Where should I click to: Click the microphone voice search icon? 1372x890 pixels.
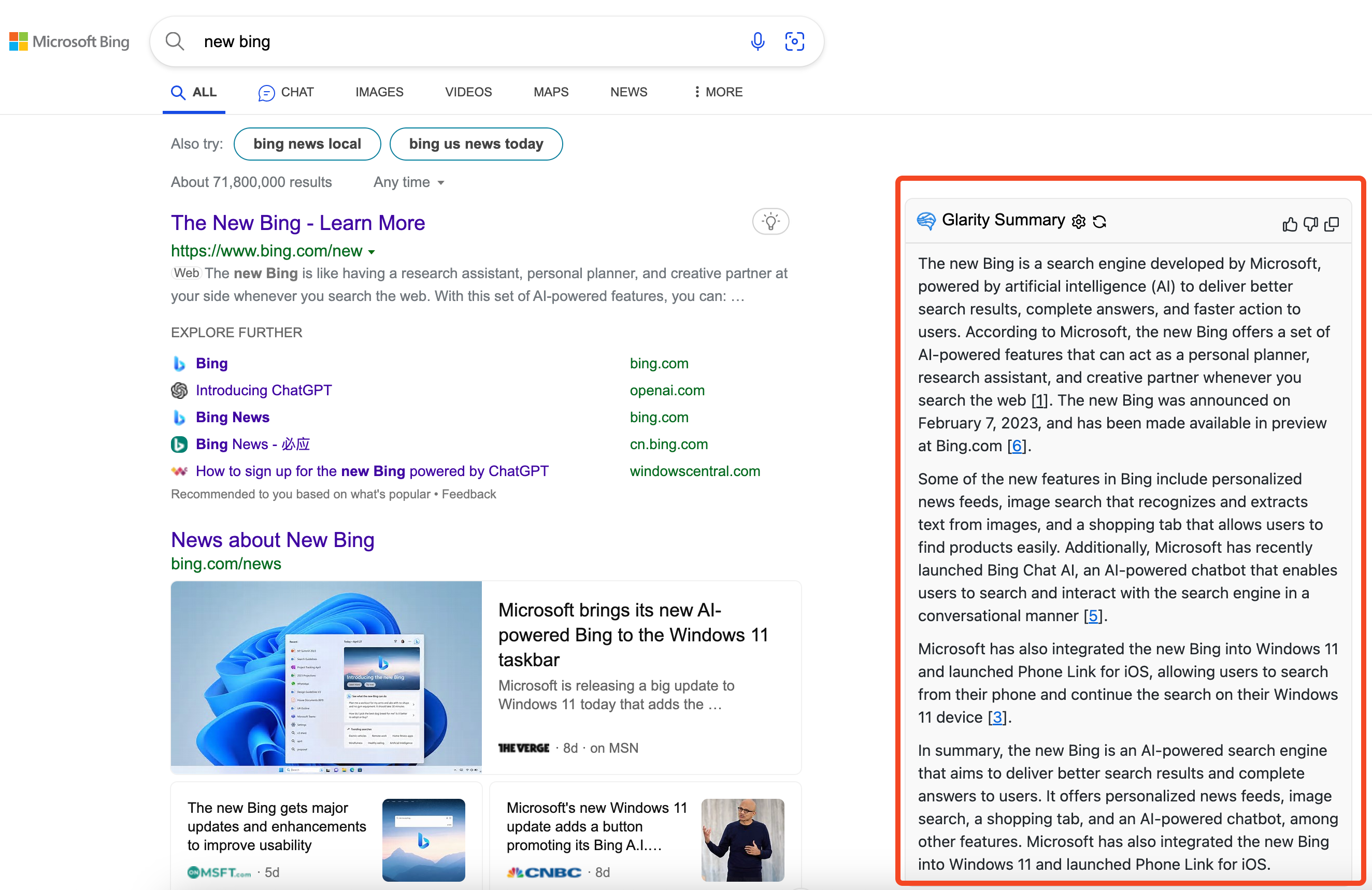[758, 41]
